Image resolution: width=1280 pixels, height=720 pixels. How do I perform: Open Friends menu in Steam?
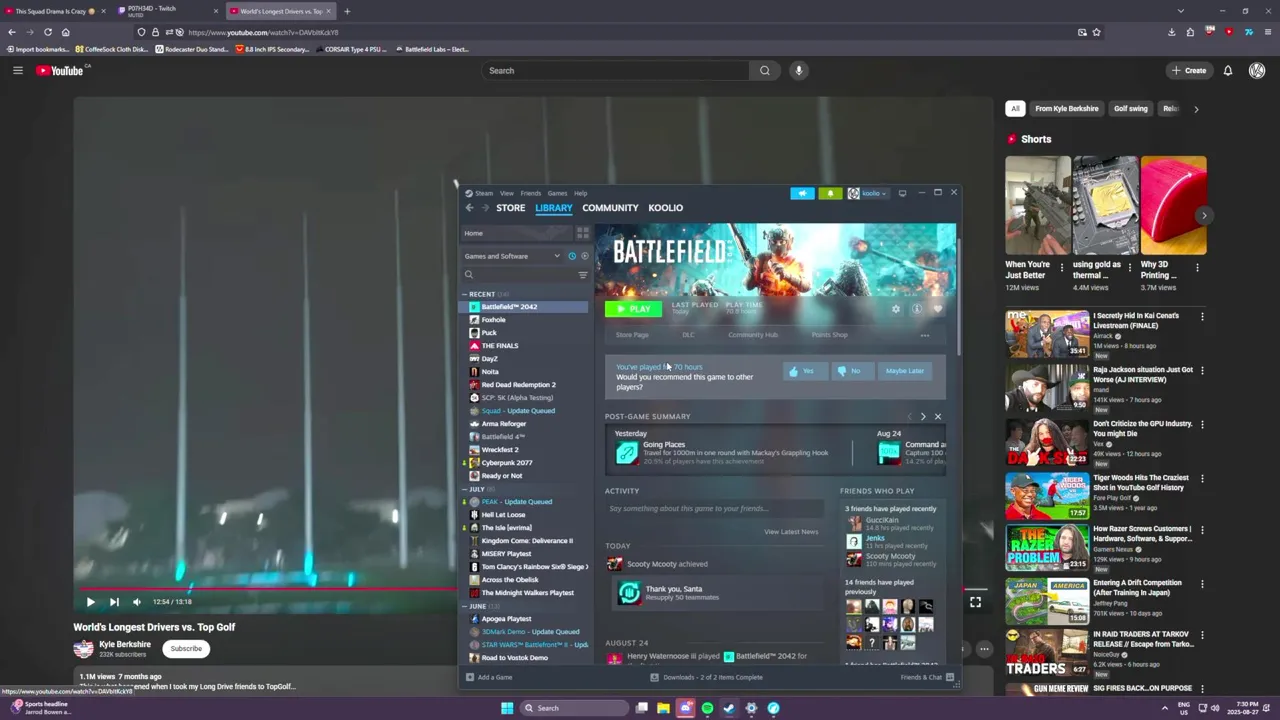click(531, 193)
